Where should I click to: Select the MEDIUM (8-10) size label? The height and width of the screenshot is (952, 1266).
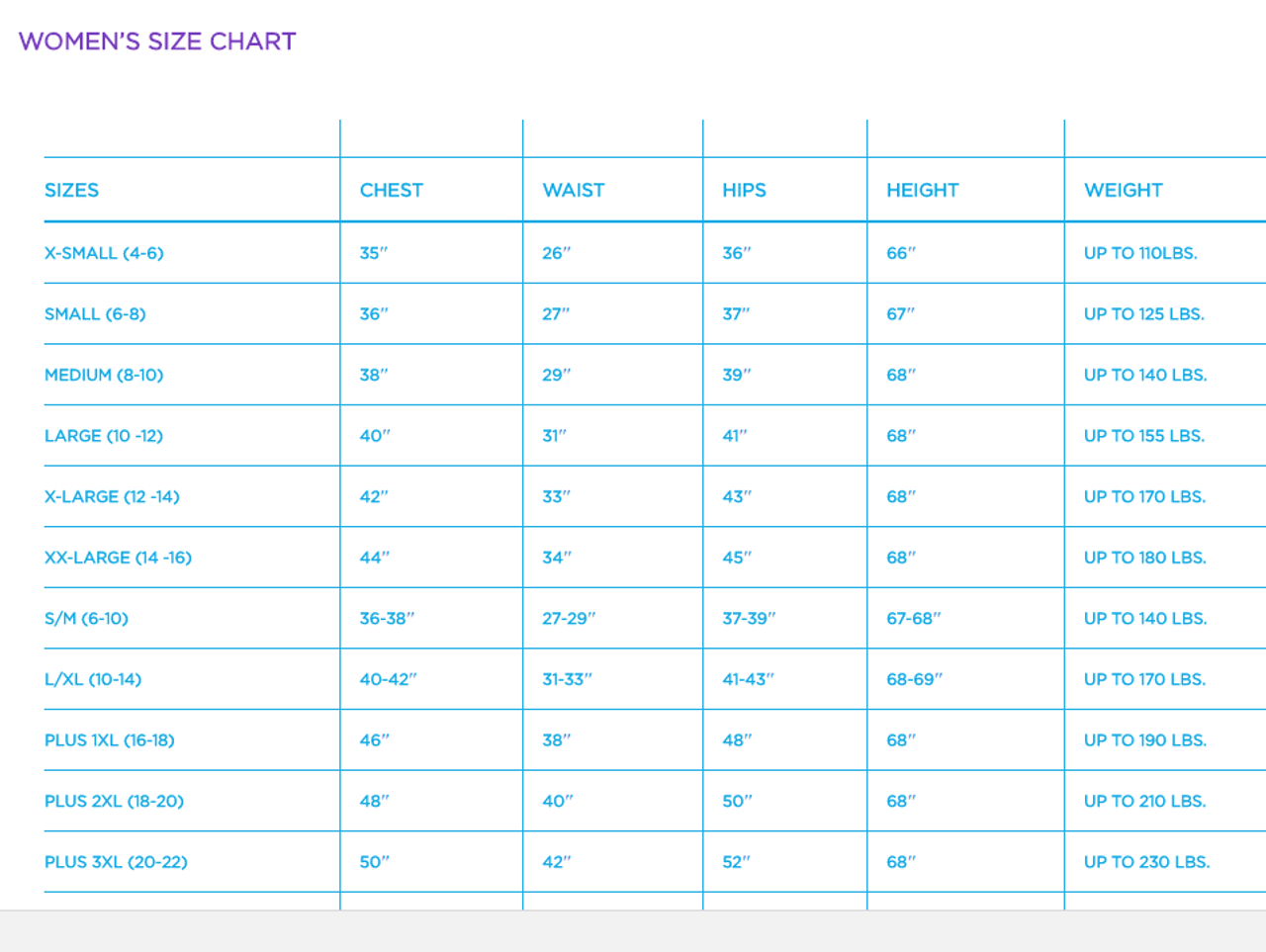click(104, 376)
